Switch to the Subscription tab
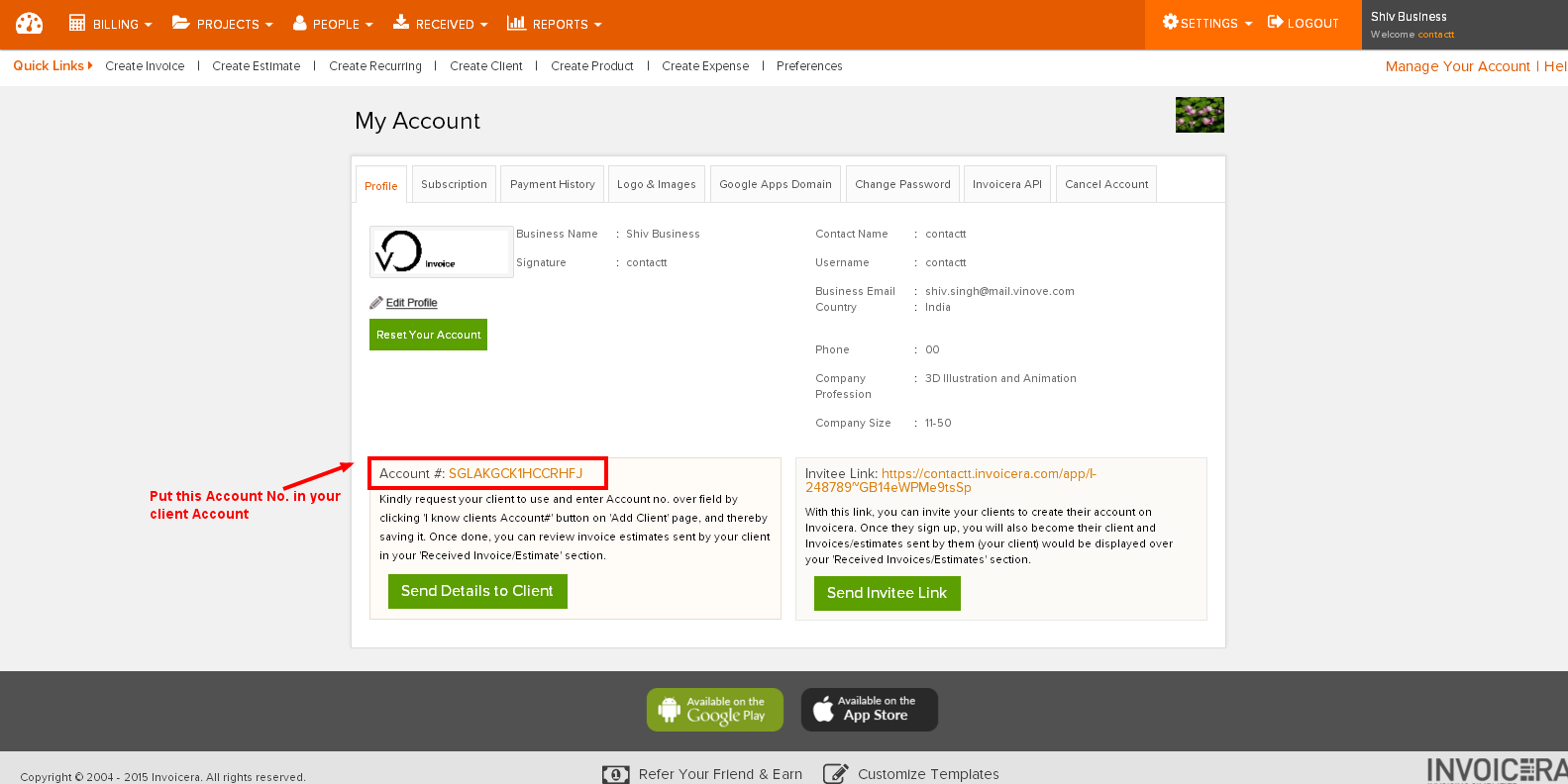The image size is (1568, 784). click(x=454, y=184)
